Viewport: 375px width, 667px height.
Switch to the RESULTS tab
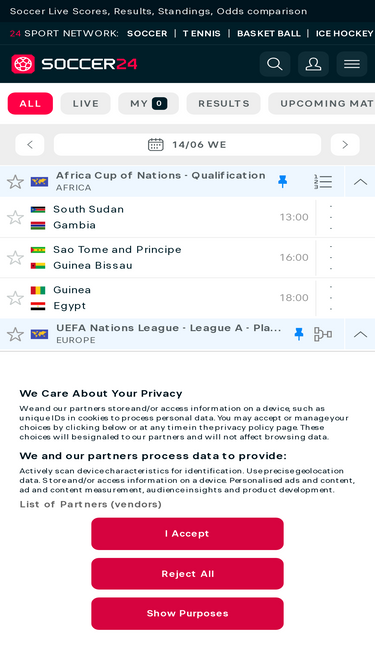[224, 103]
